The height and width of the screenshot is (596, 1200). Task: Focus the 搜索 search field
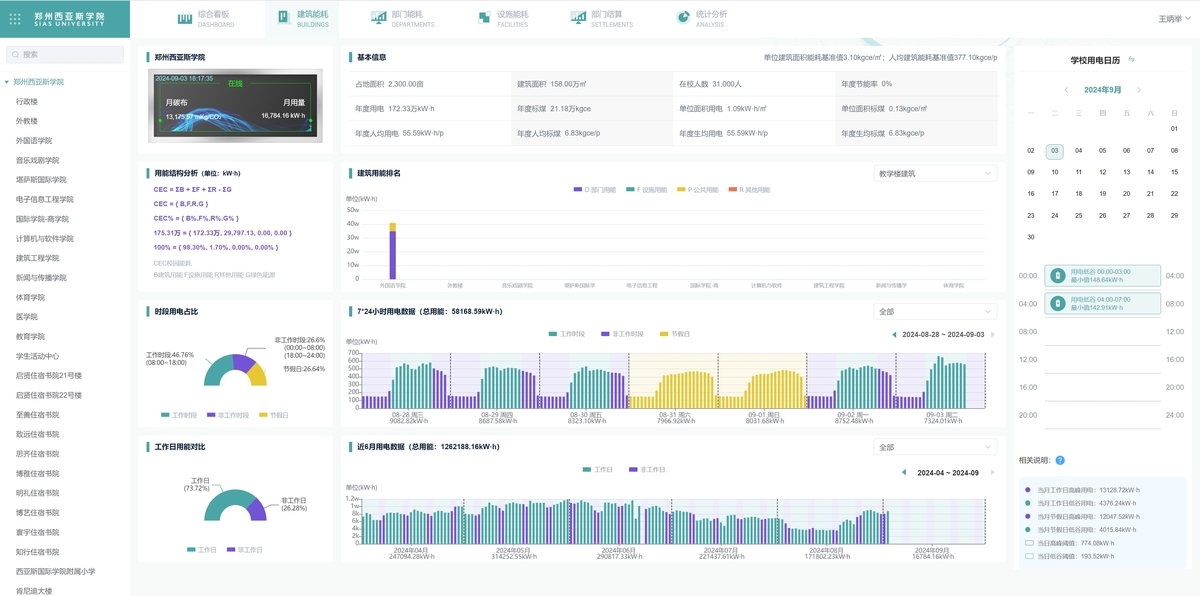65,54
